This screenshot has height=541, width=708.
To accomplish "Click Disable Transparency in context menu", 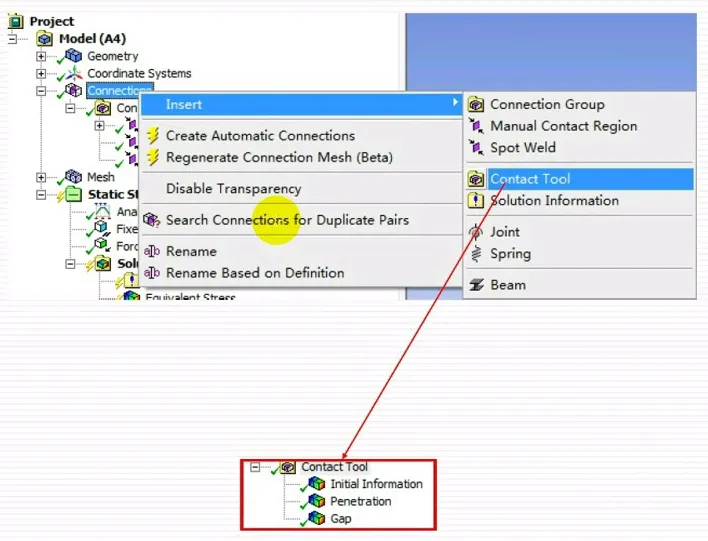I will pyautogui.click(x=233, y=188).
